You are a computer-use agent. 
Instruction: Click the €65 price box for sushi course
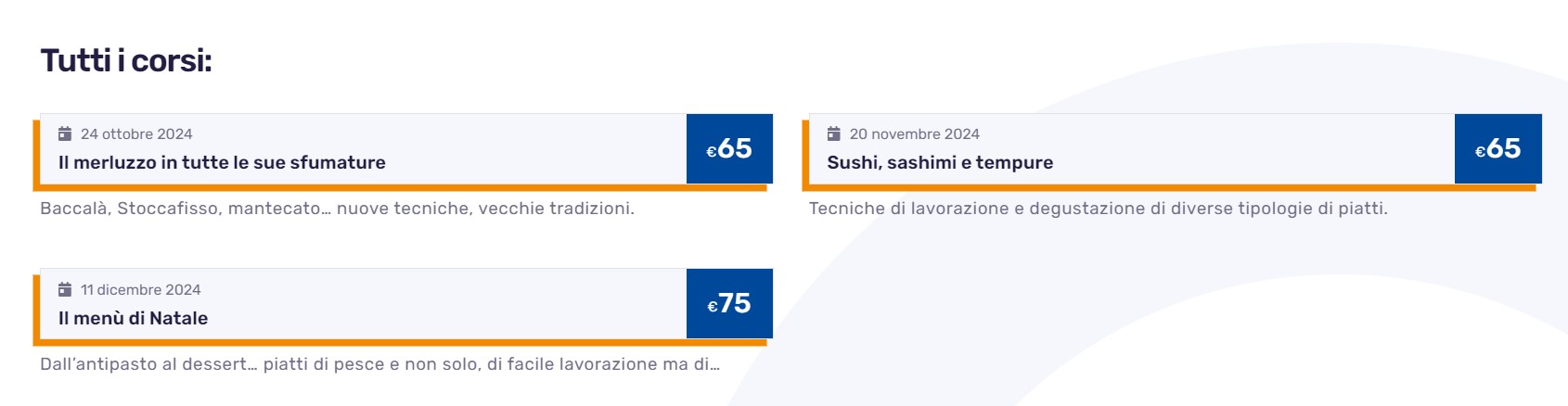pyautogui.click(x=1498, y=148)
